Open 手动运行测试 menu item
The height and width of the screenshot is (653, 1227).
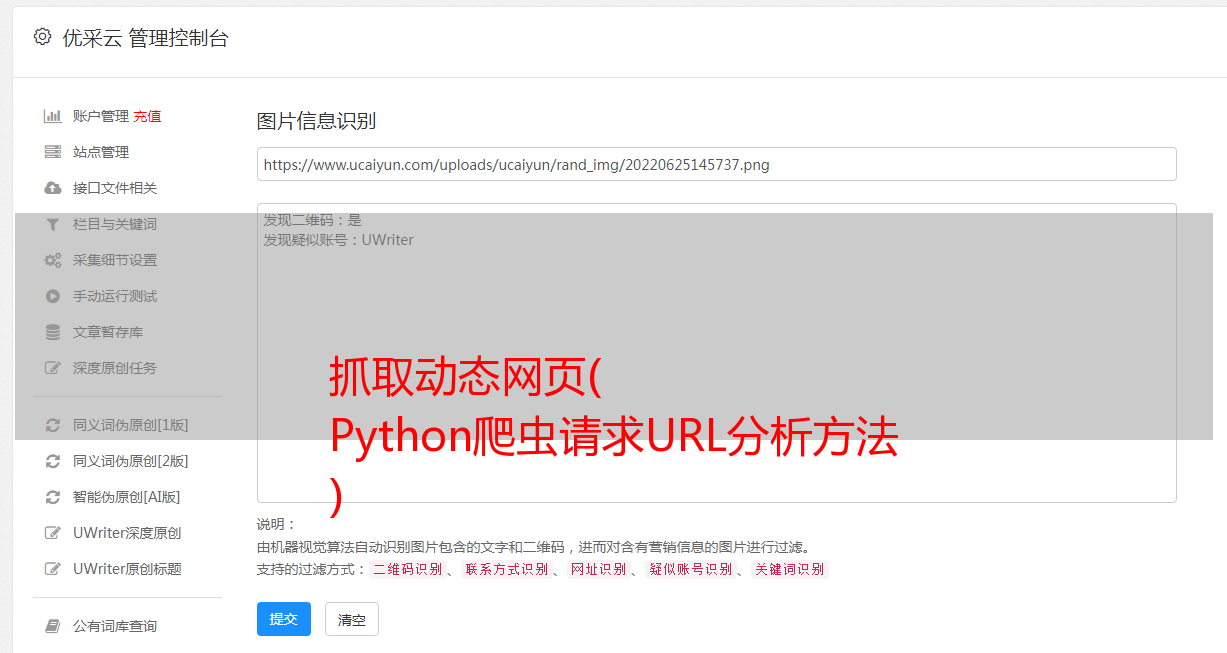[115, 296]
